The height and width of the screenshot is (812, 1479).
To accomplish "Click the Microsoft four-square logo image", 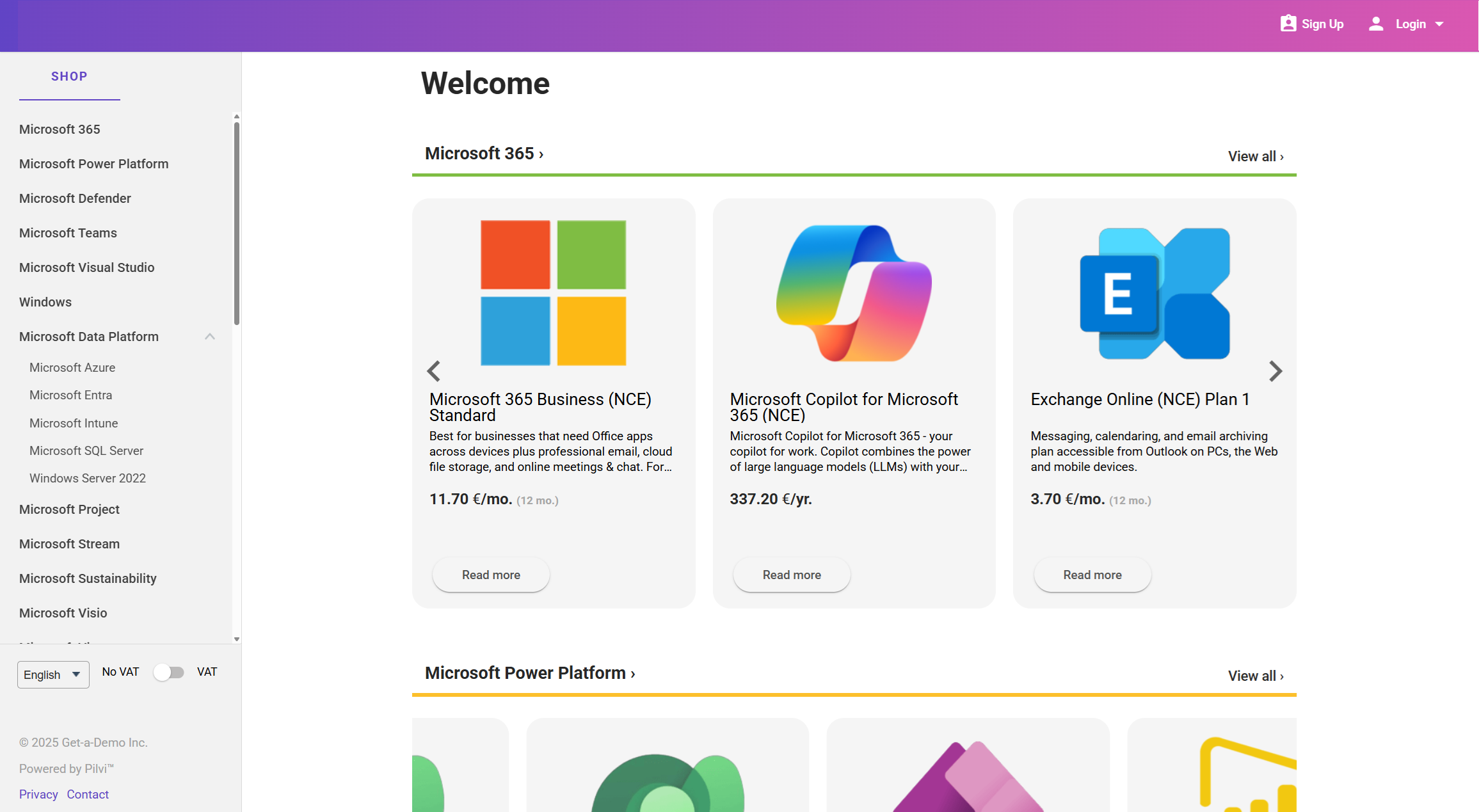I will (554, 293).
